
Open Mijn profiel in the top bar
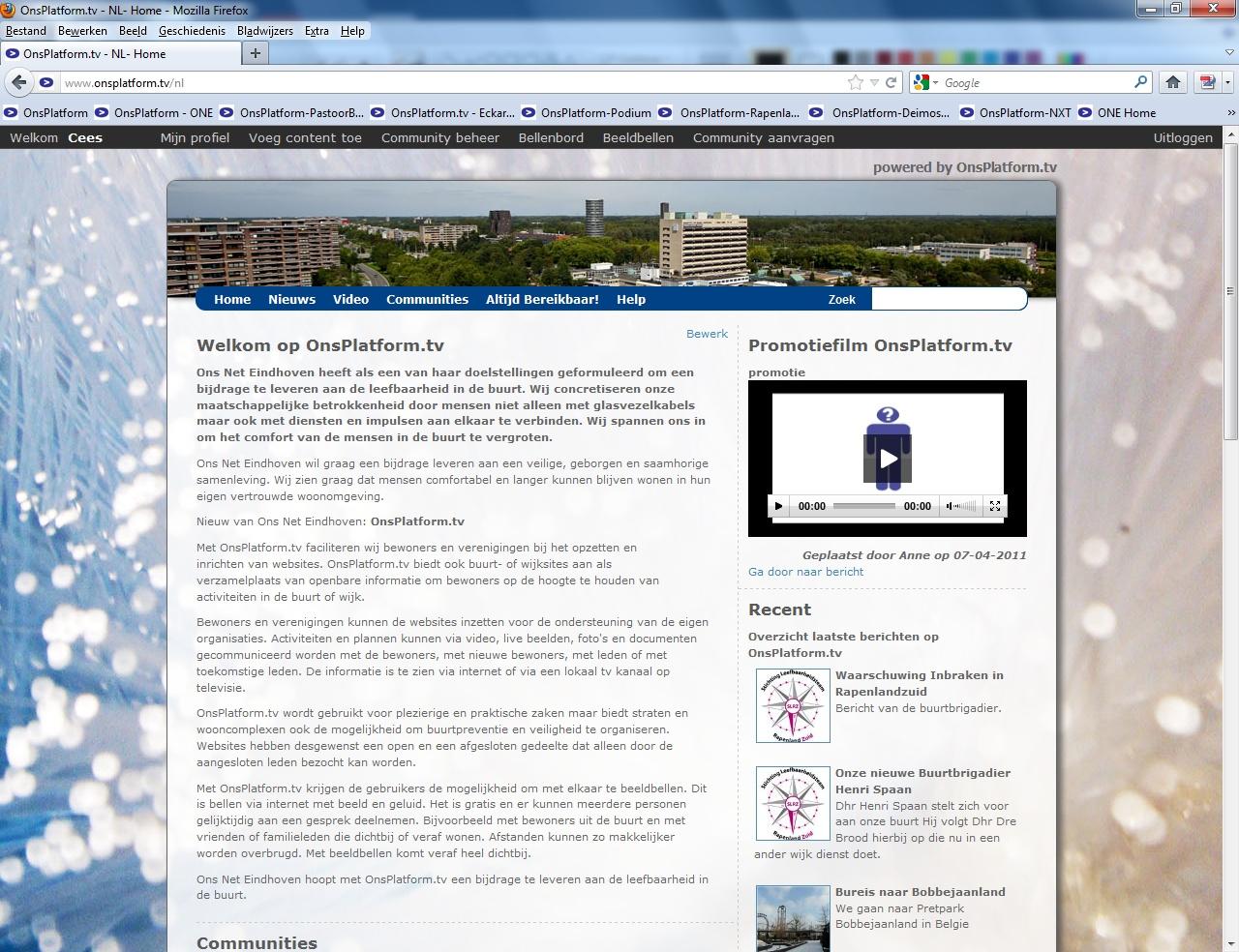click(x=195, y=137)
